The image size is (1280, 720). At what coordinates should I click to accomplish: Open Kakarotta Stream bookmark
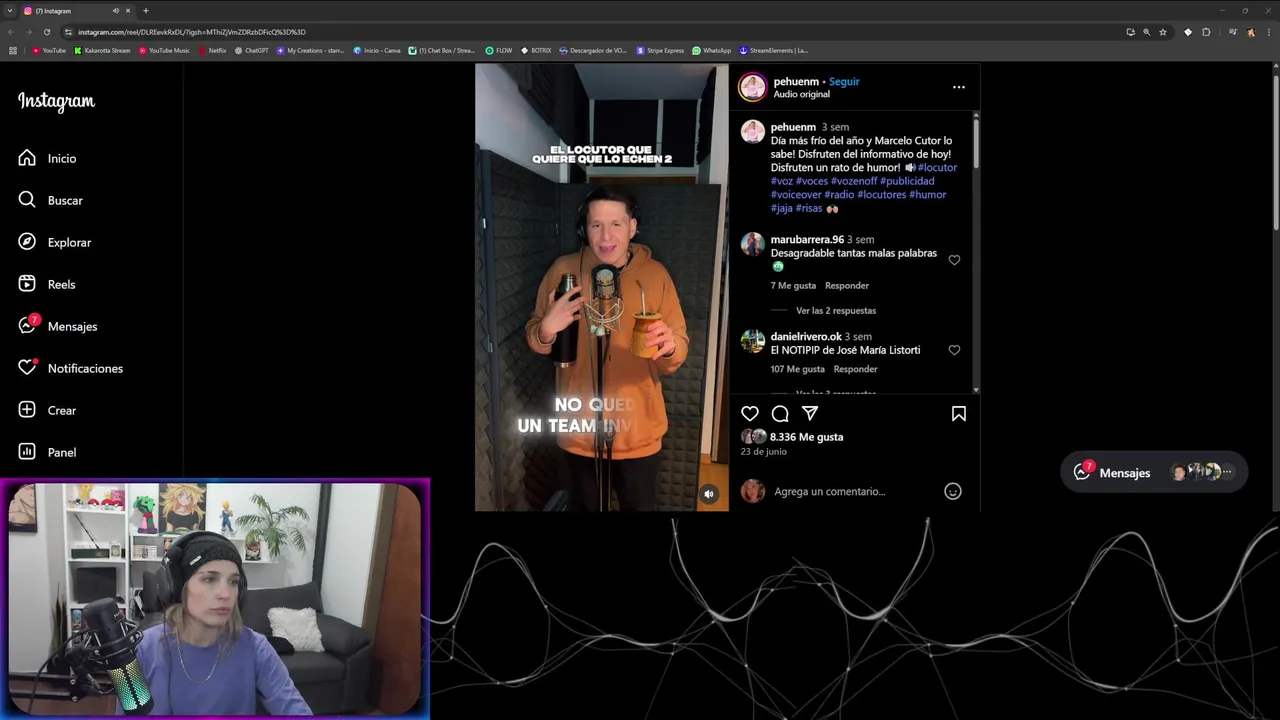pyautogui.click(x=103, y=50)
